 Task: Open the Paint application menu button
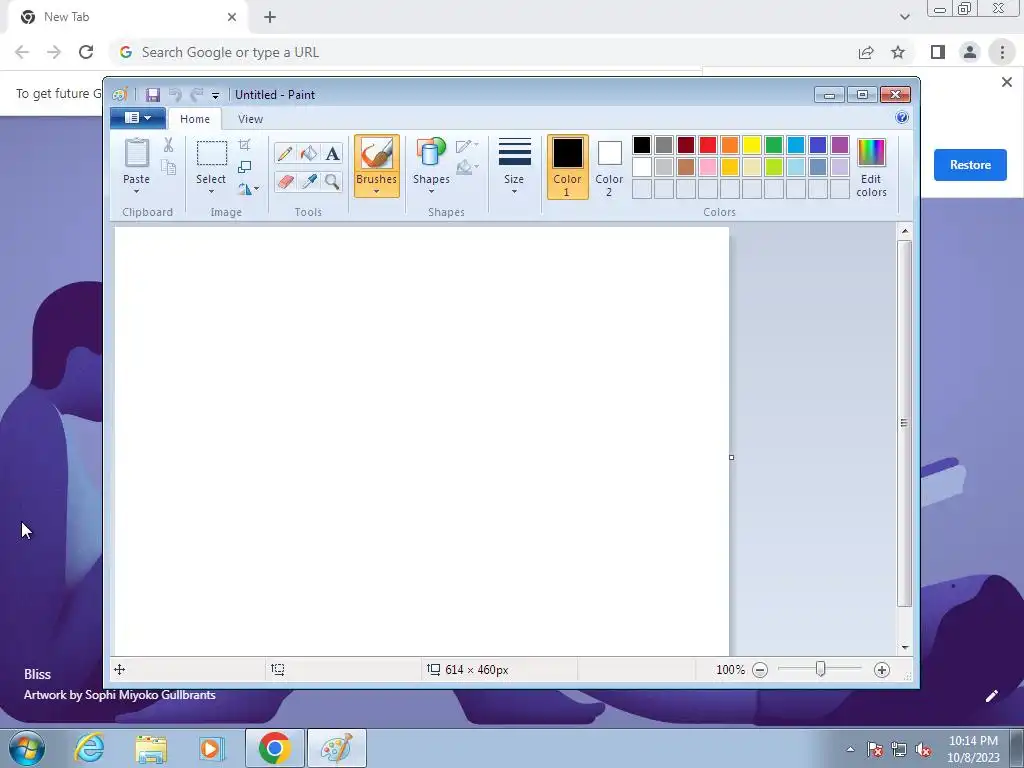coord(138,118)
